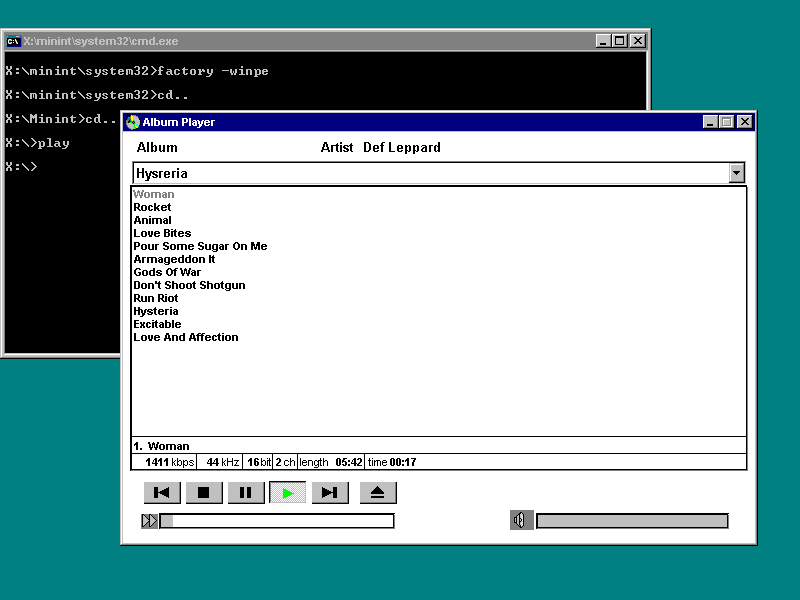Click the time 00:17 display
The height and width of the screenshot is (600, 800).
pyautogui.click(x=392, y=462)
